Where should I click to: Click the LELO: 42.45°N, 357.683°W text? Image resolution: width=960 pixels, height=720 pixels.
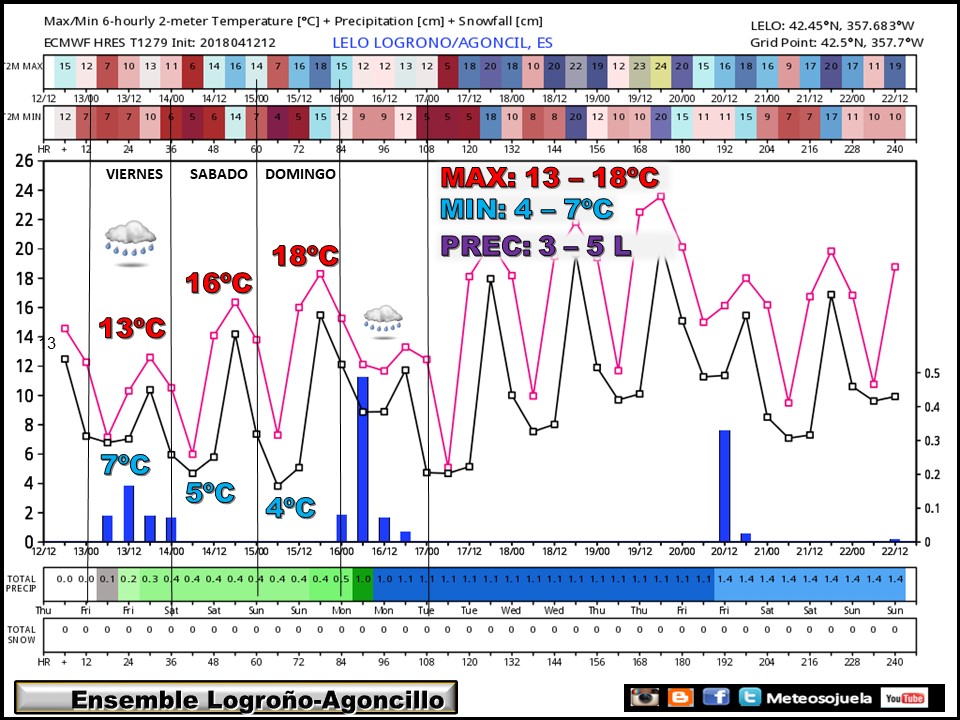click(x=832, y=26)
